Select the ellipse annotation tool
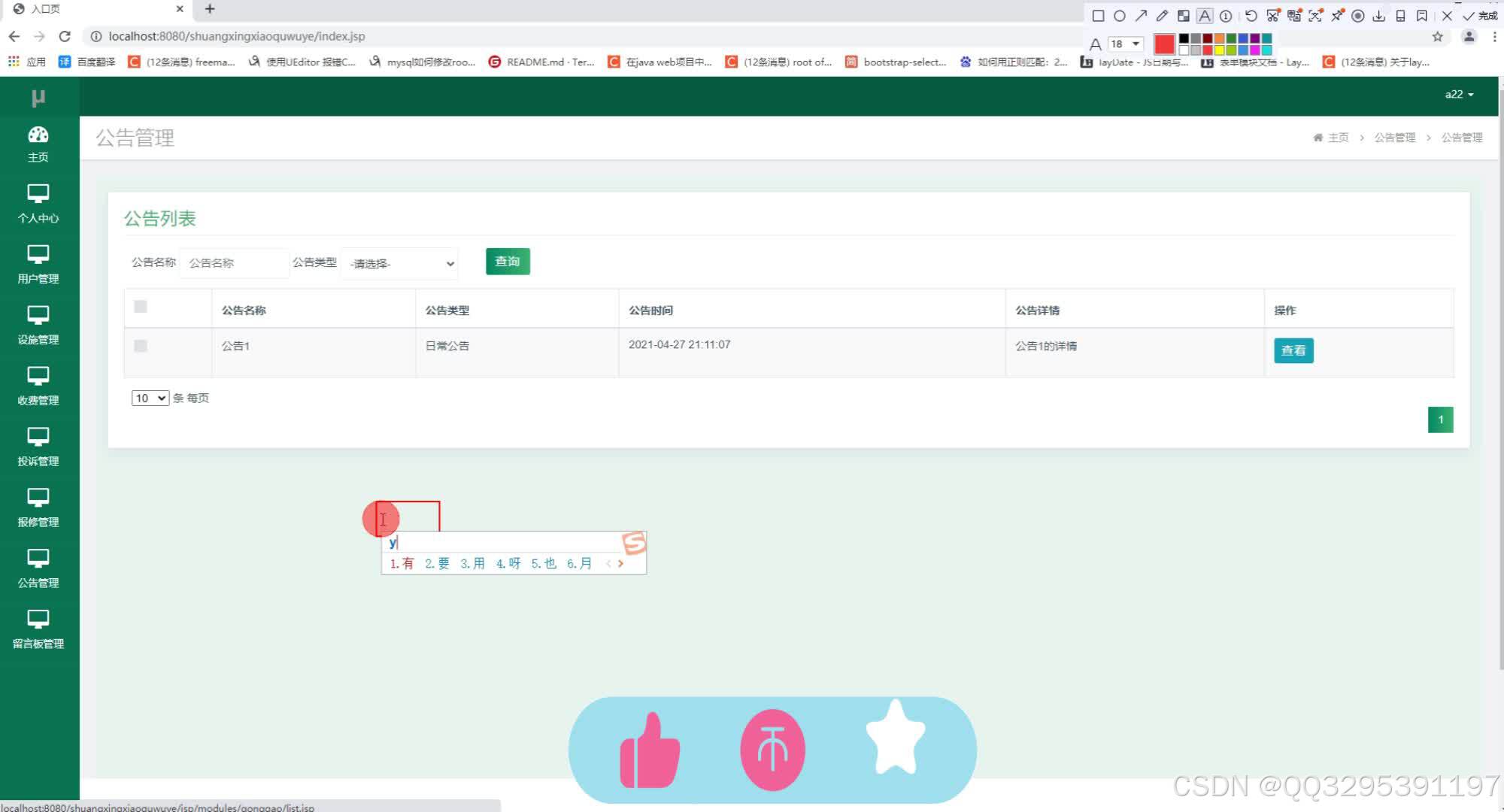This screenshot has height=812, width=1504. (x=1119, y=16)
